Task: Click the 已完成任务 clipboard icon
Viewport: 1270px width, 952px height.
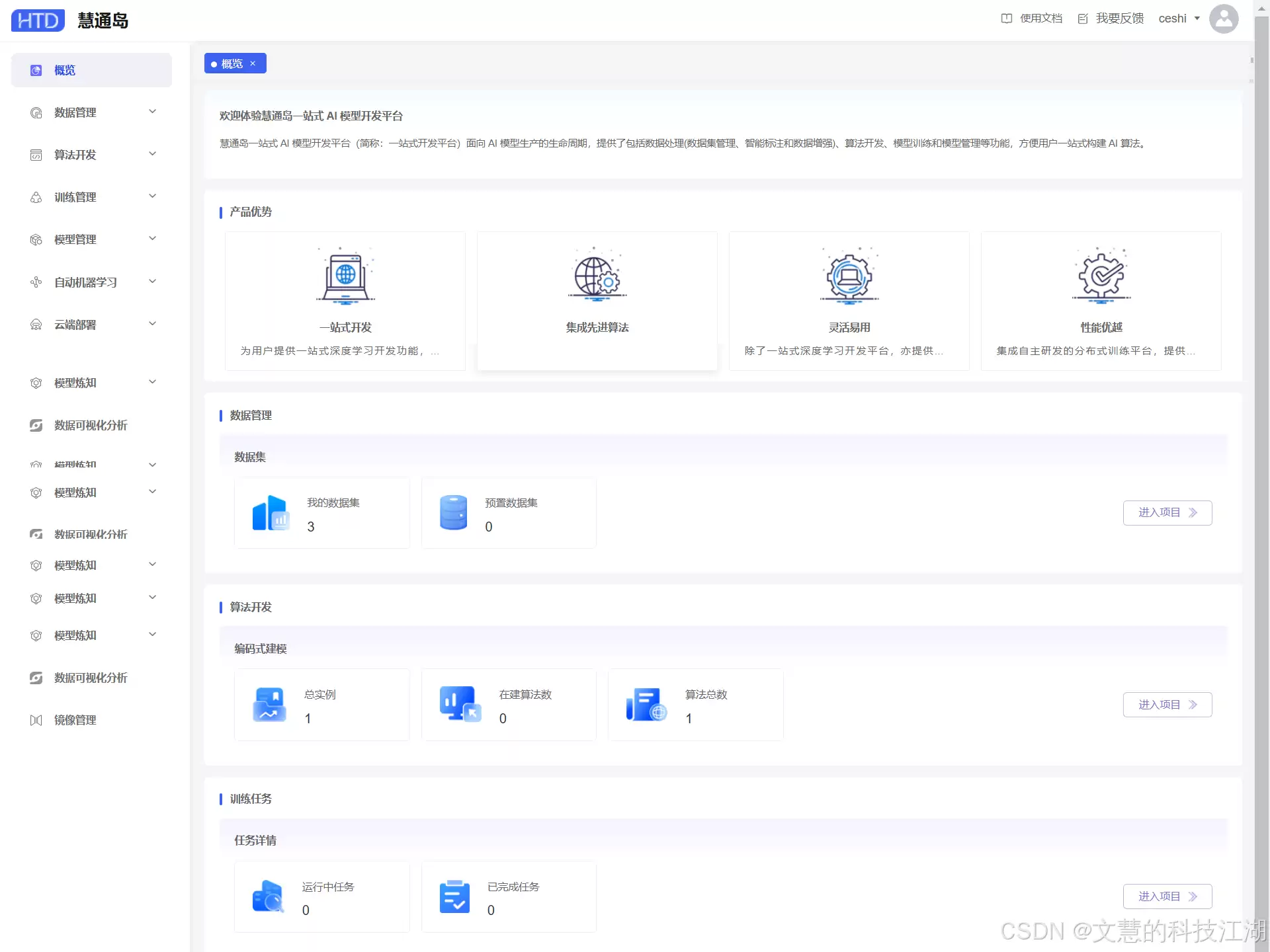Action: pyautogui.click(x=454, y=896)
